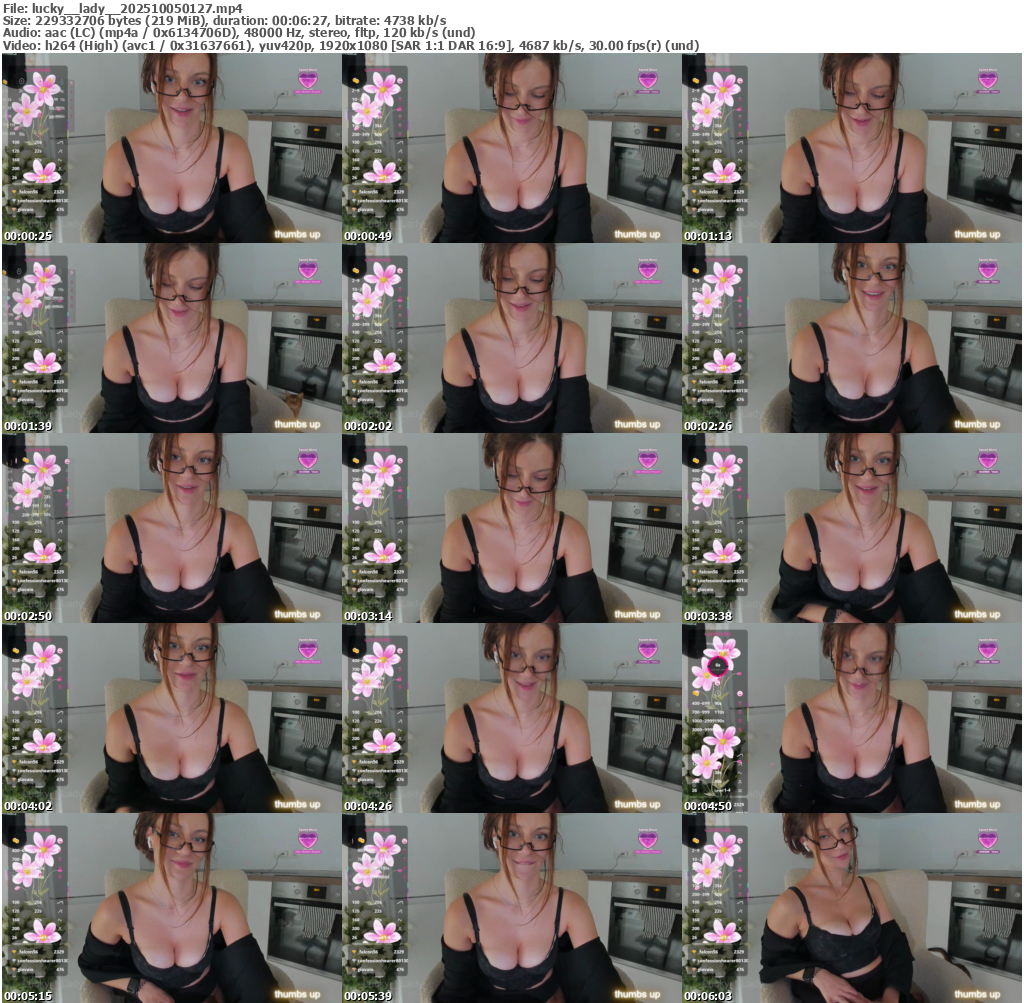Open the thumbnail at timestamp 00:04:26
The width and height of the screenshot is (1024, 1003).
point(511,717)
